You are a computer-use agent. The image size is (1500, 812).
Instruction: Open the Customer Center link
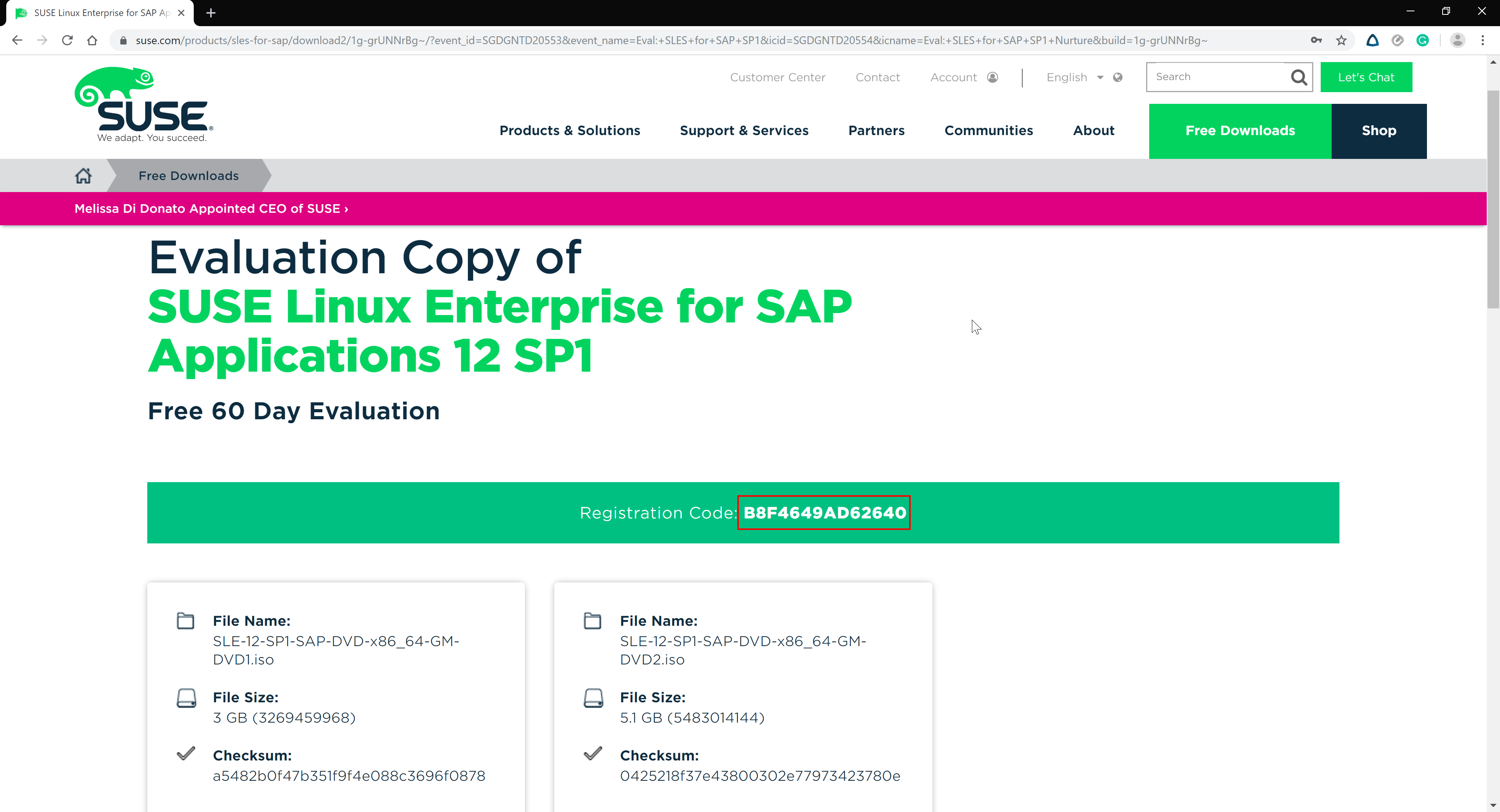777,77
